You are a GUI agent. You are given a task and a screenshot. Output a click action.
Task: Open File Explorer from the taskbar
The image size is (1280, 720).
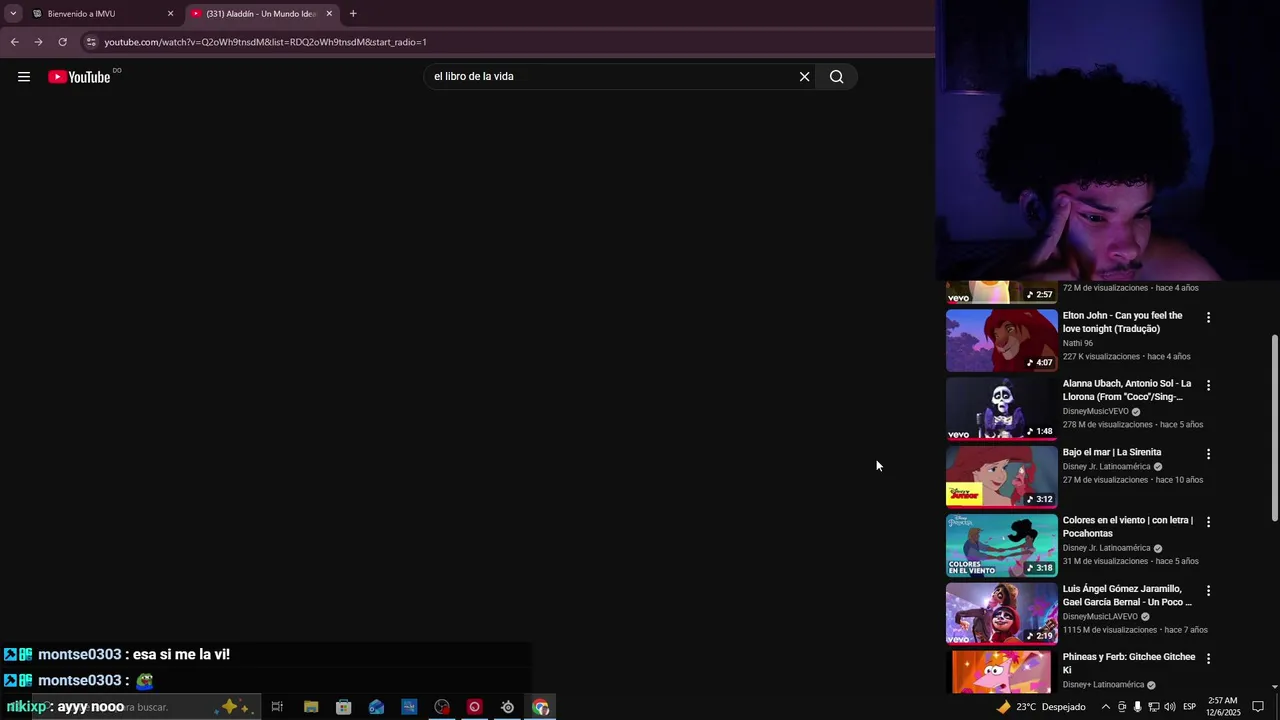[311, 707]
